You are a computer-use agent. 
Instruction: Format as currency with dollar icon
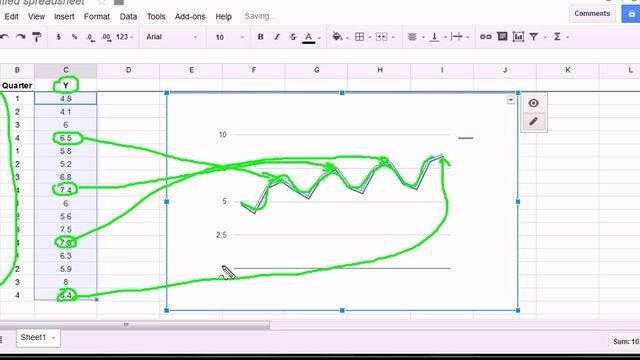click(58, 37)
